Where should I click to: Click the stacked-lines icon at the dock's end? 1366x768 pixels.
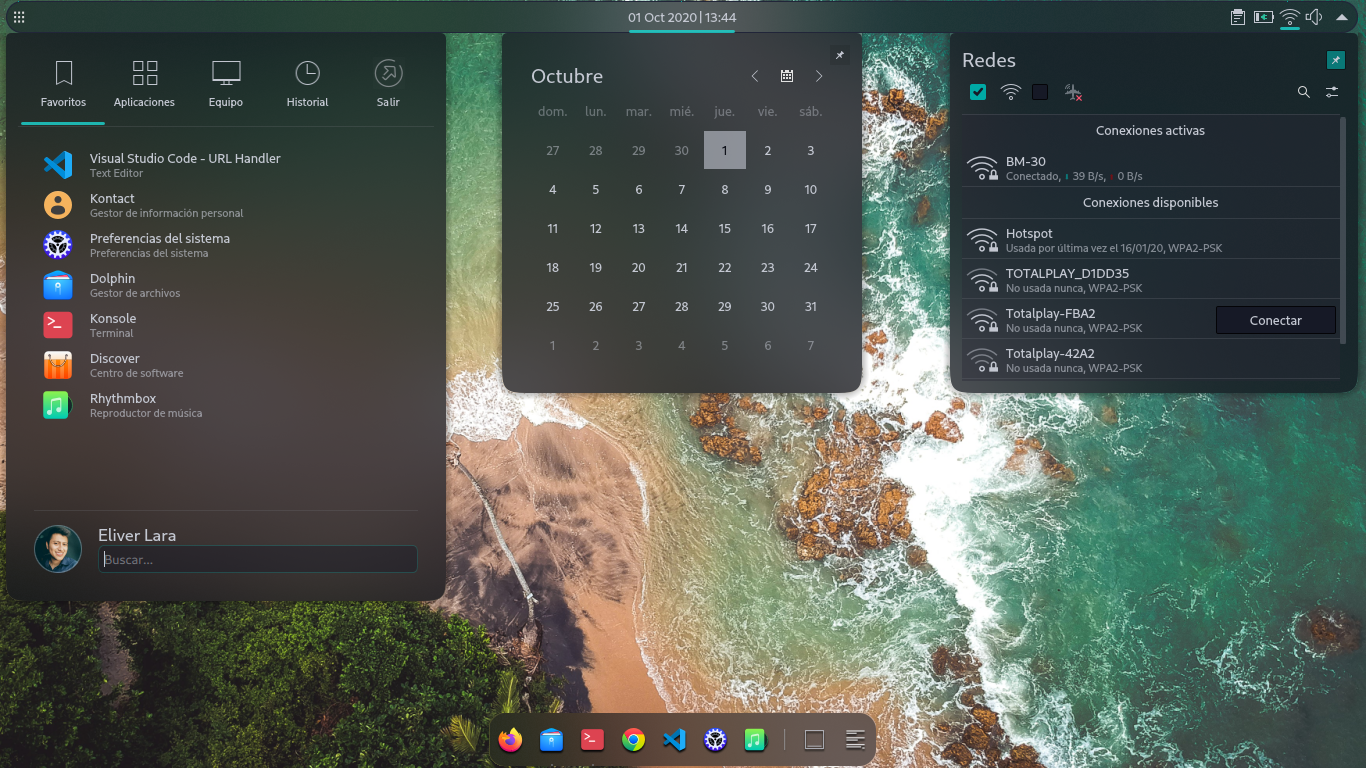[x=855, y=740]
